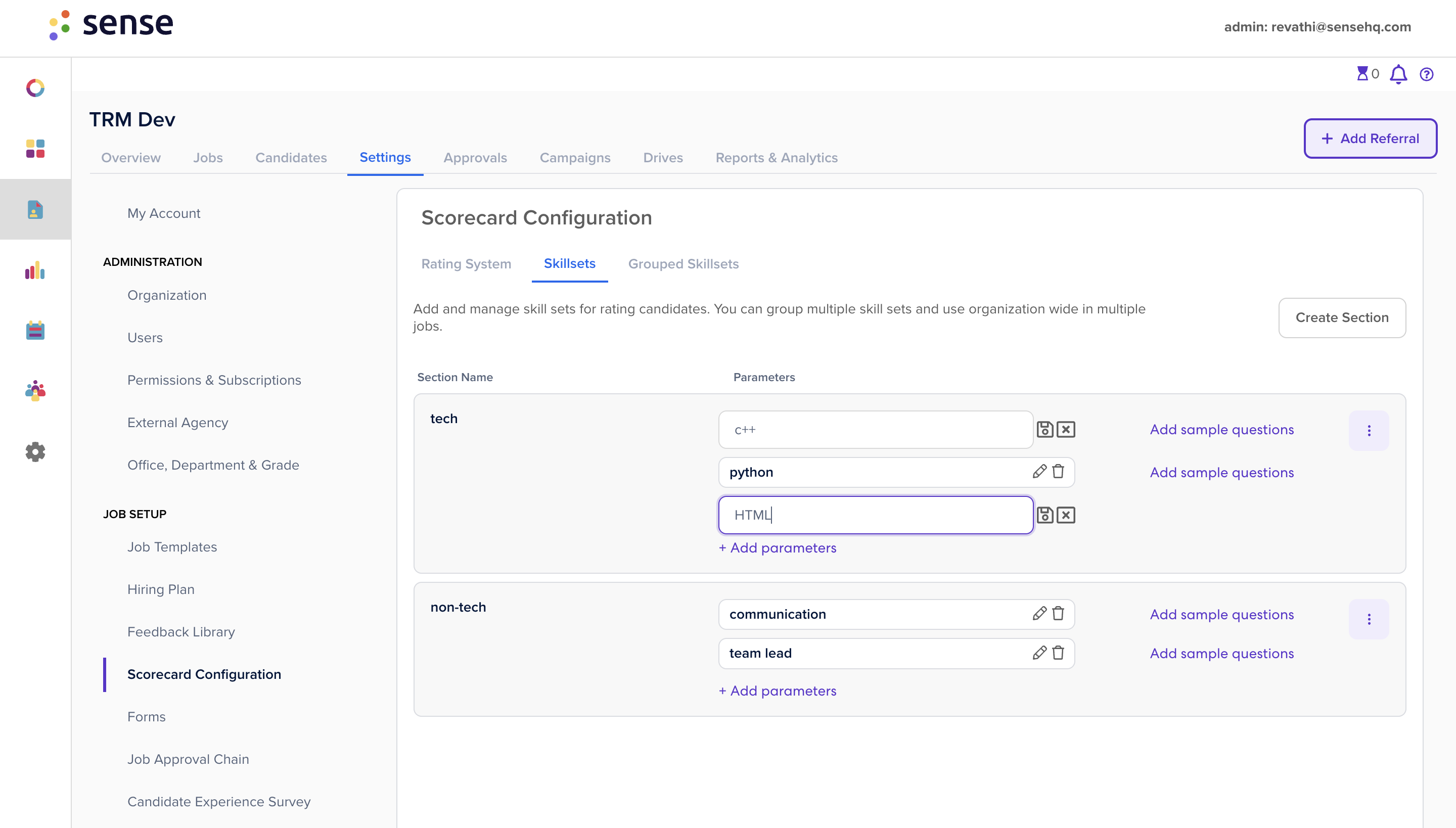1456x828 pixels.
Task: Open the donut chart icon in left sidebar
Action: [x=35, y=88]
